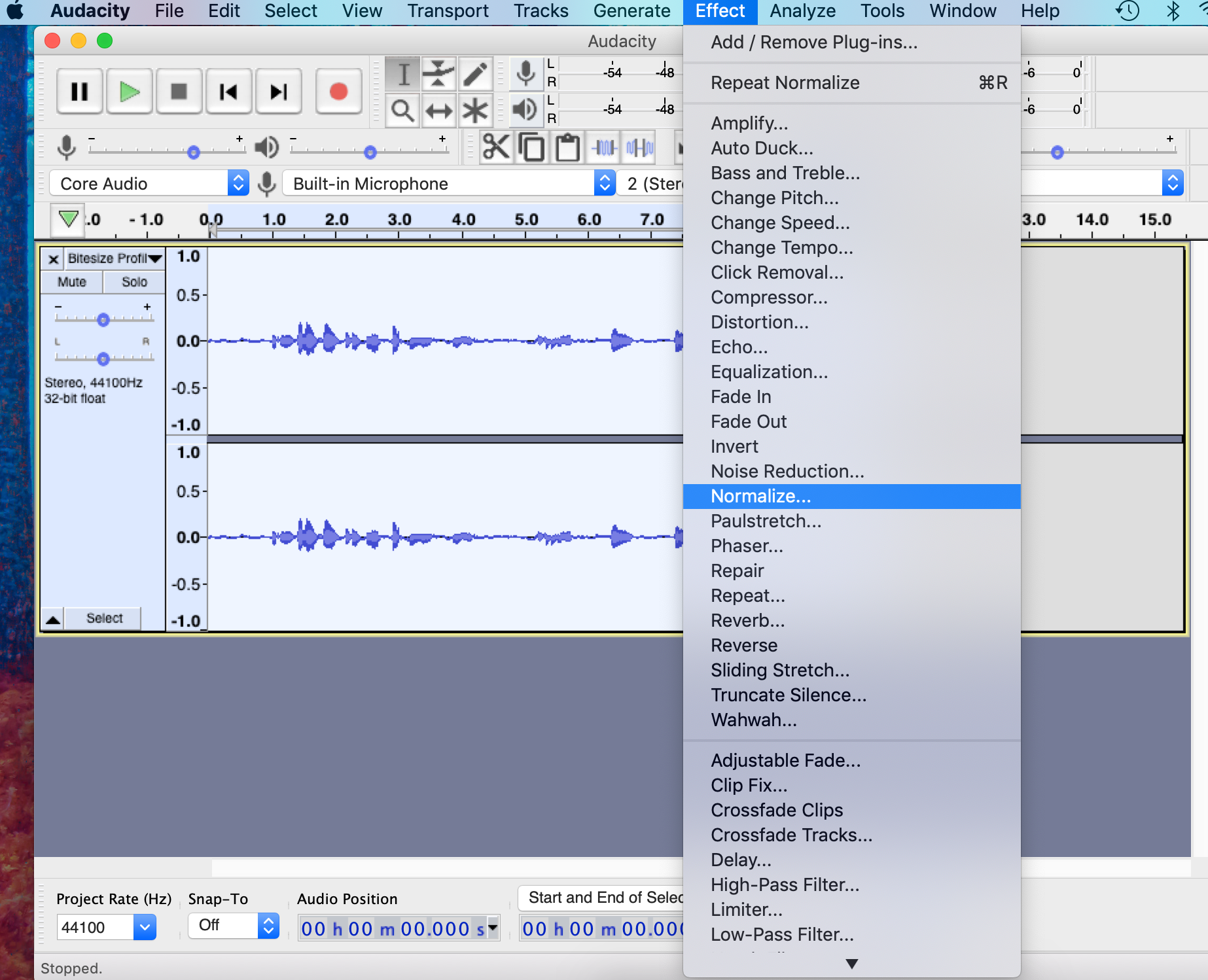
Task: Choose Noise Reduction... effect
Action: point(851,472)
